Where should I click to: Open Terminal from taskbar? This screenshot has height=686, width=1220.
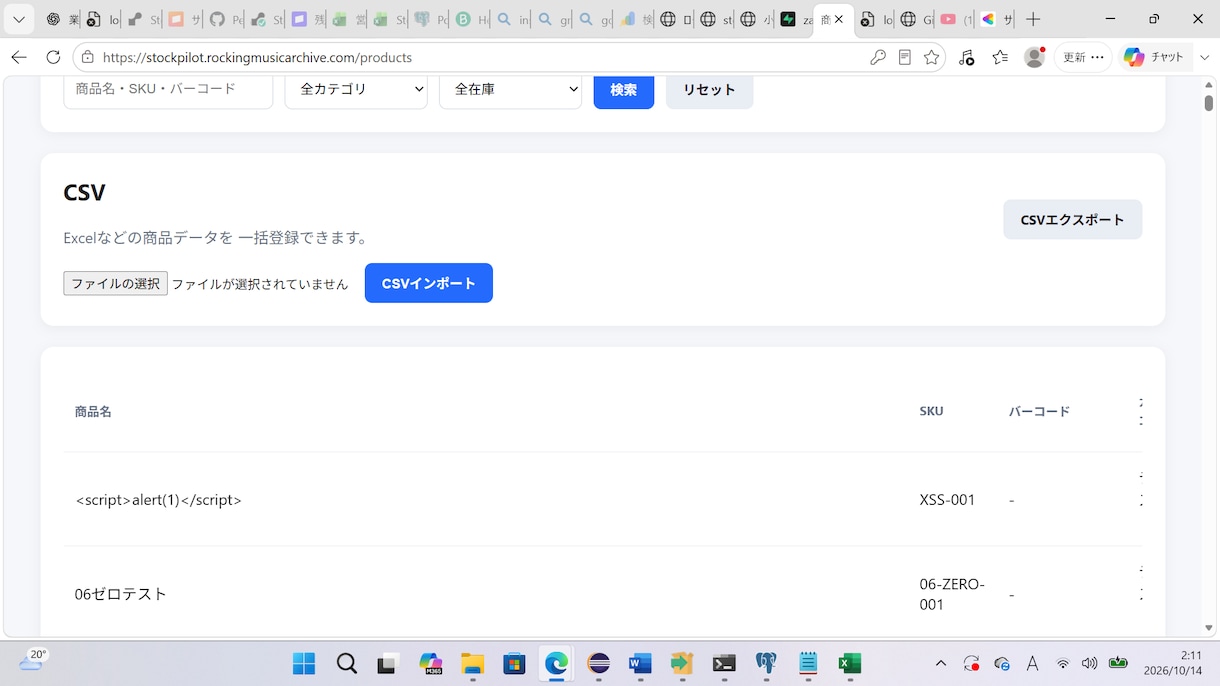[724, 664]
